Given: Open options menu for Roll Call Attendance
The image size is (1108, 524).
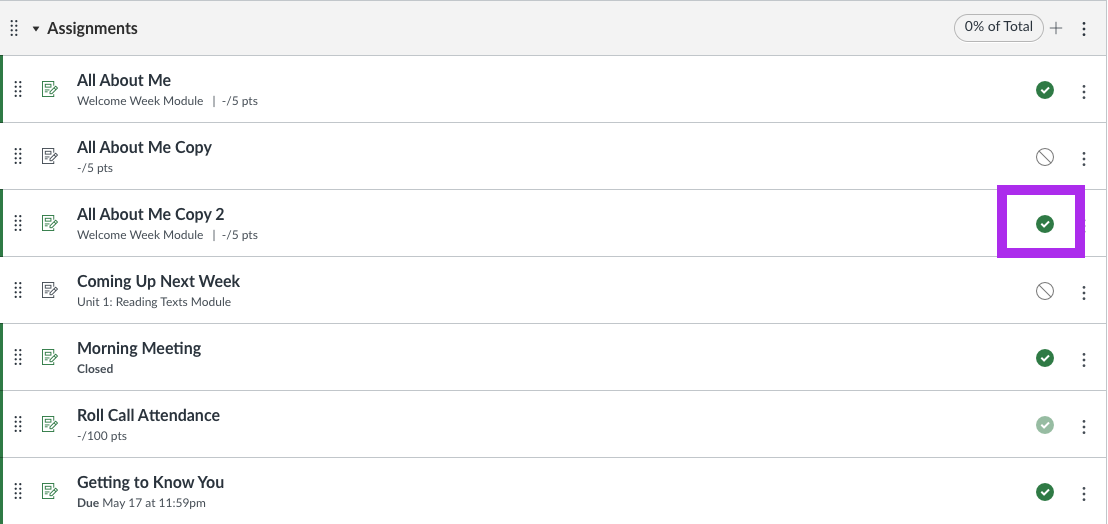Looking at the screenshot, I should (x=1084, y=427).
